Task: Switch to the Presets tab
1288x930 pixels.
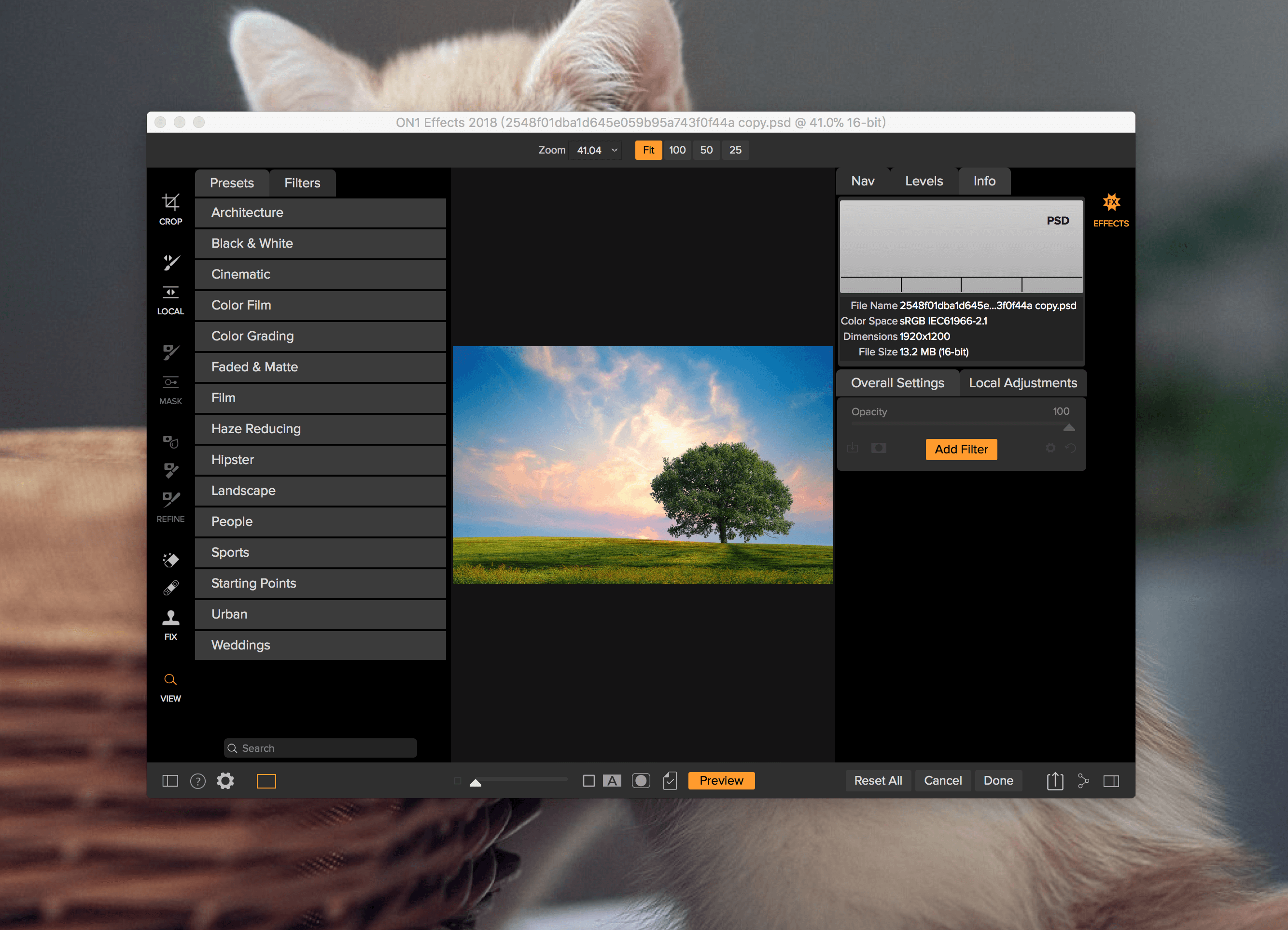Action: pyautogui.click(x=232, y=183)
